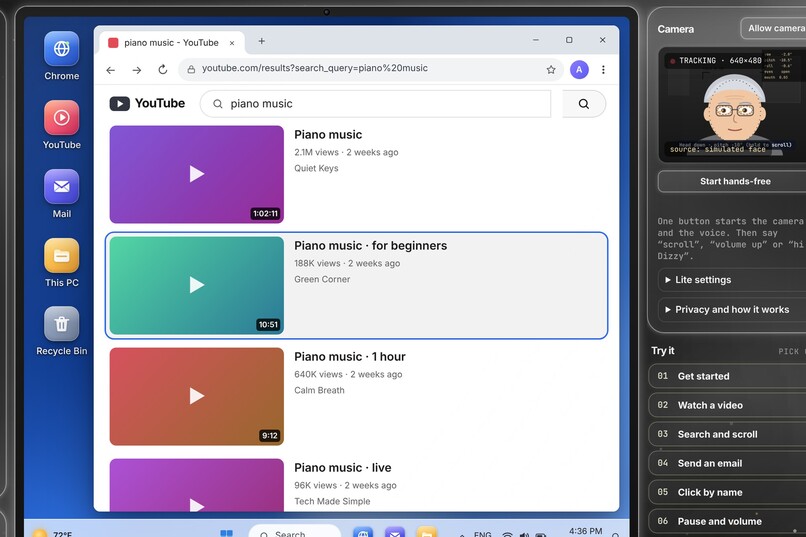Open the This PC desktop icon

[62, 263]
